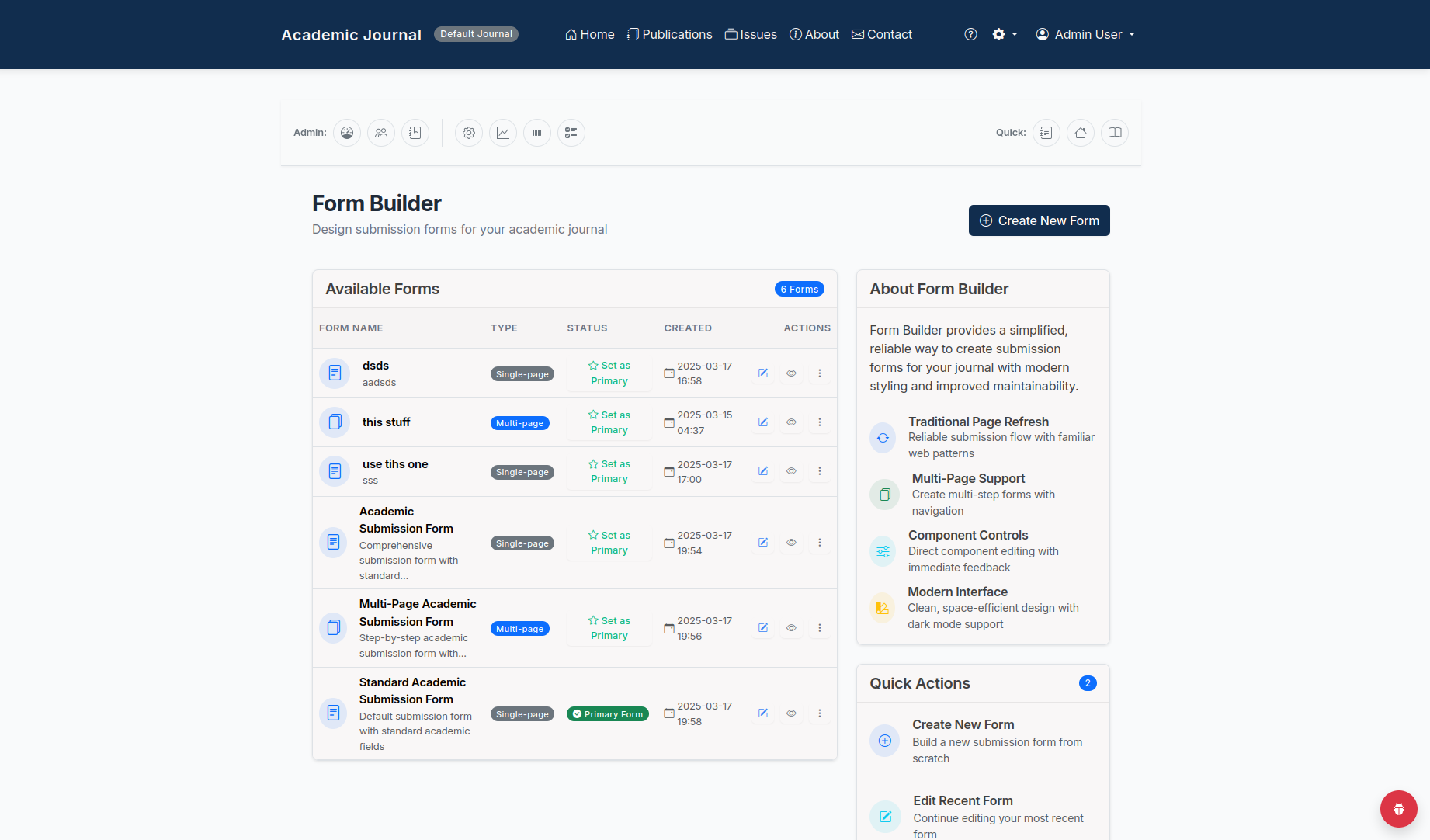Open more actions for Academic Submission Form 19:54

tap(819, 543)
